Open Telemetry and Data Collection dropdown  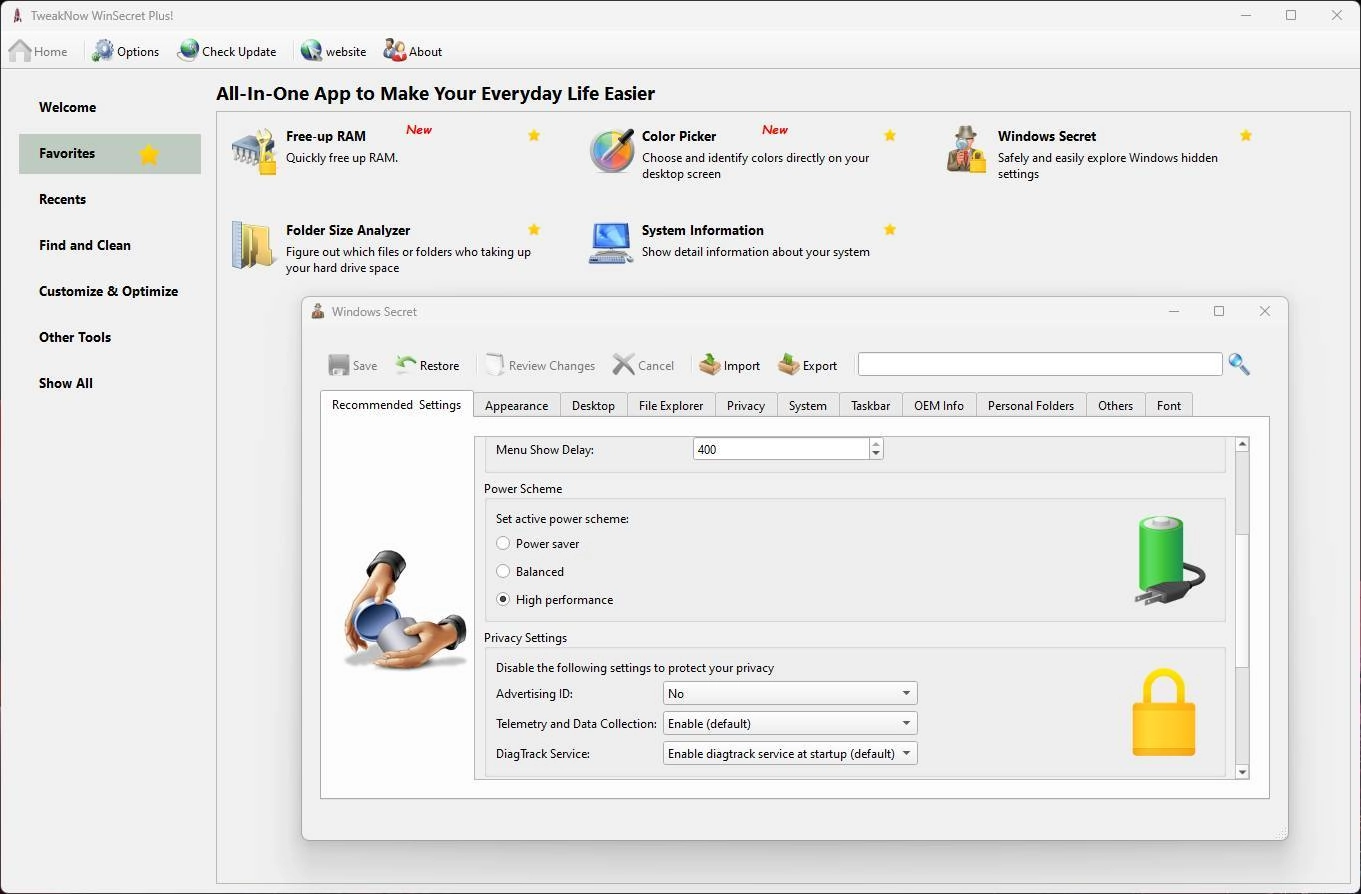click(790, 723)
